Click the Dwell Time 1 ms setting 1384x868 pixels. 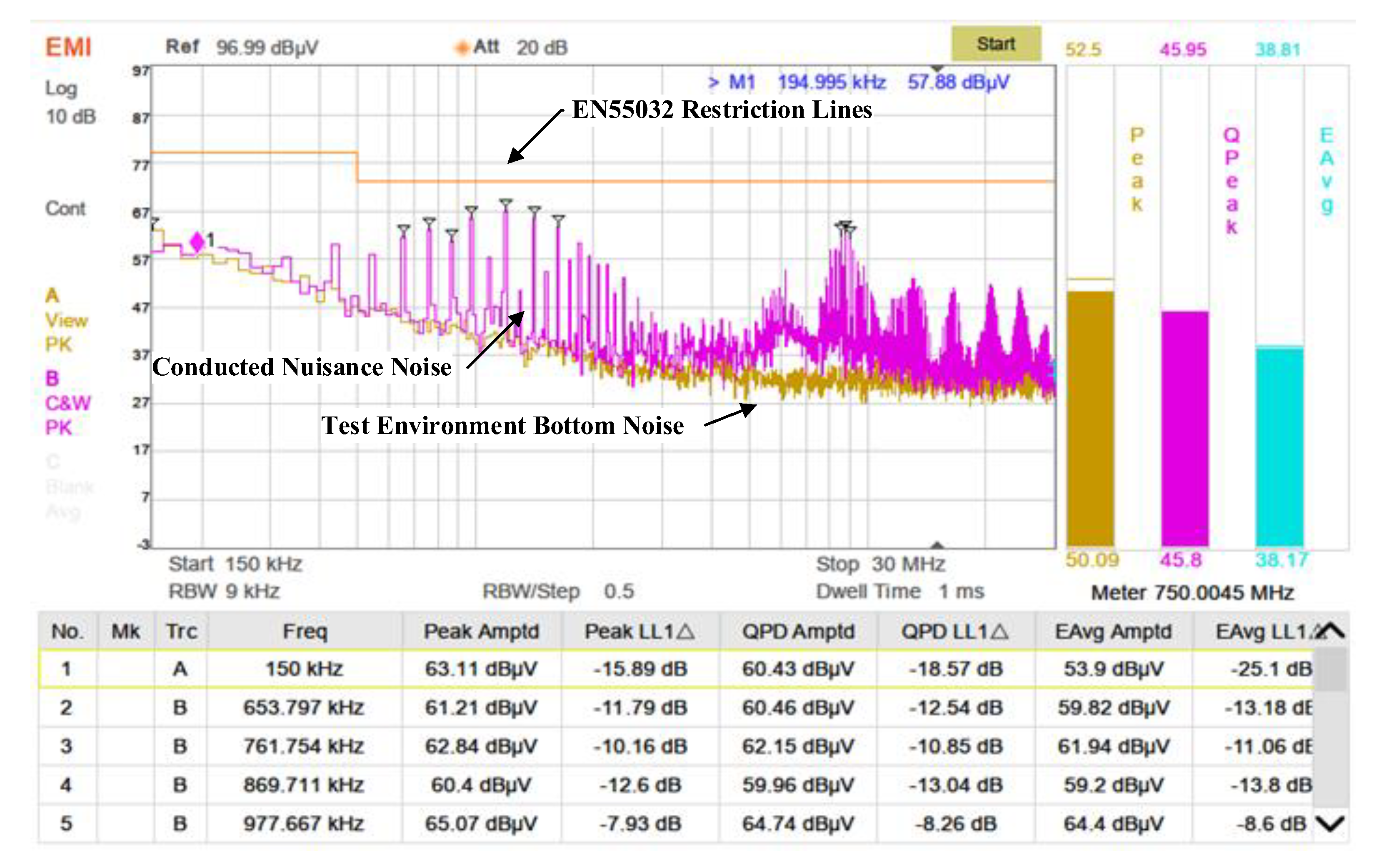[899, 591]
